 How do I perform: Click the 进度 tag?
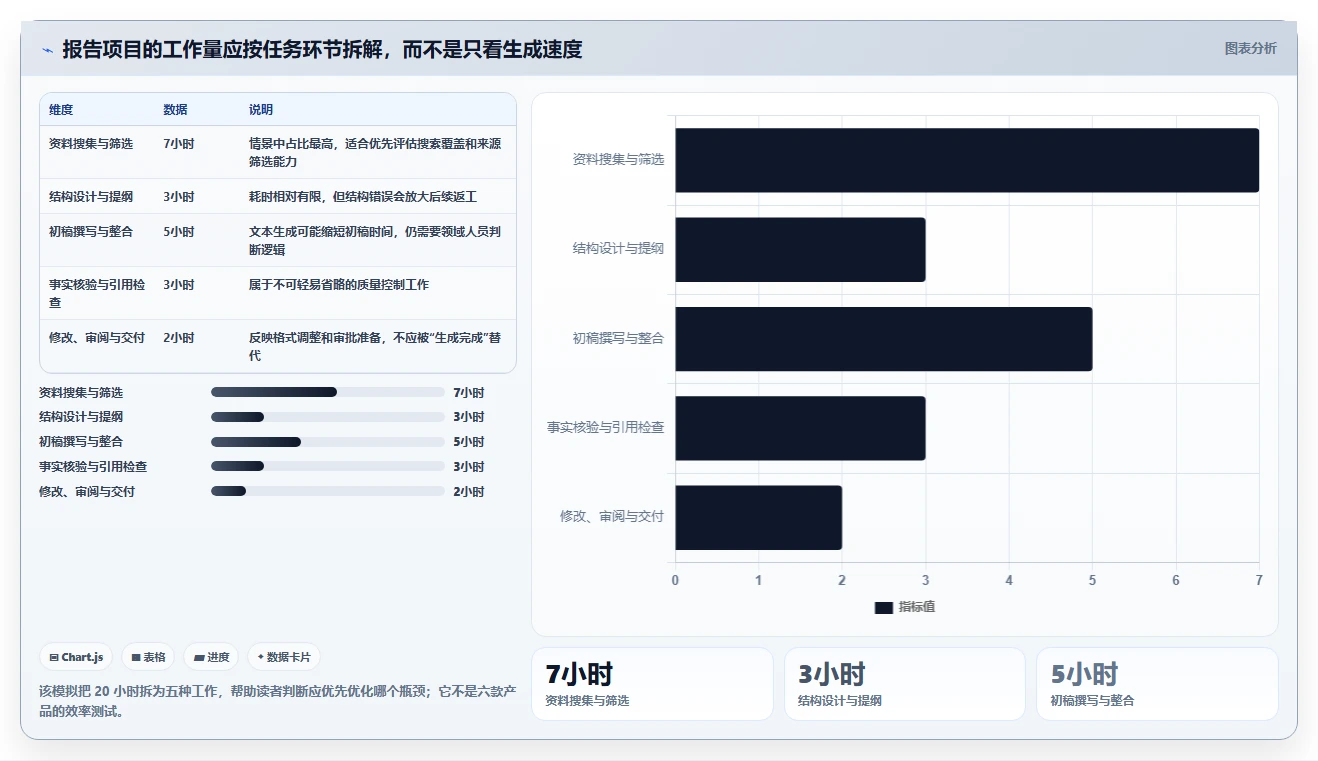pos(212,657)
